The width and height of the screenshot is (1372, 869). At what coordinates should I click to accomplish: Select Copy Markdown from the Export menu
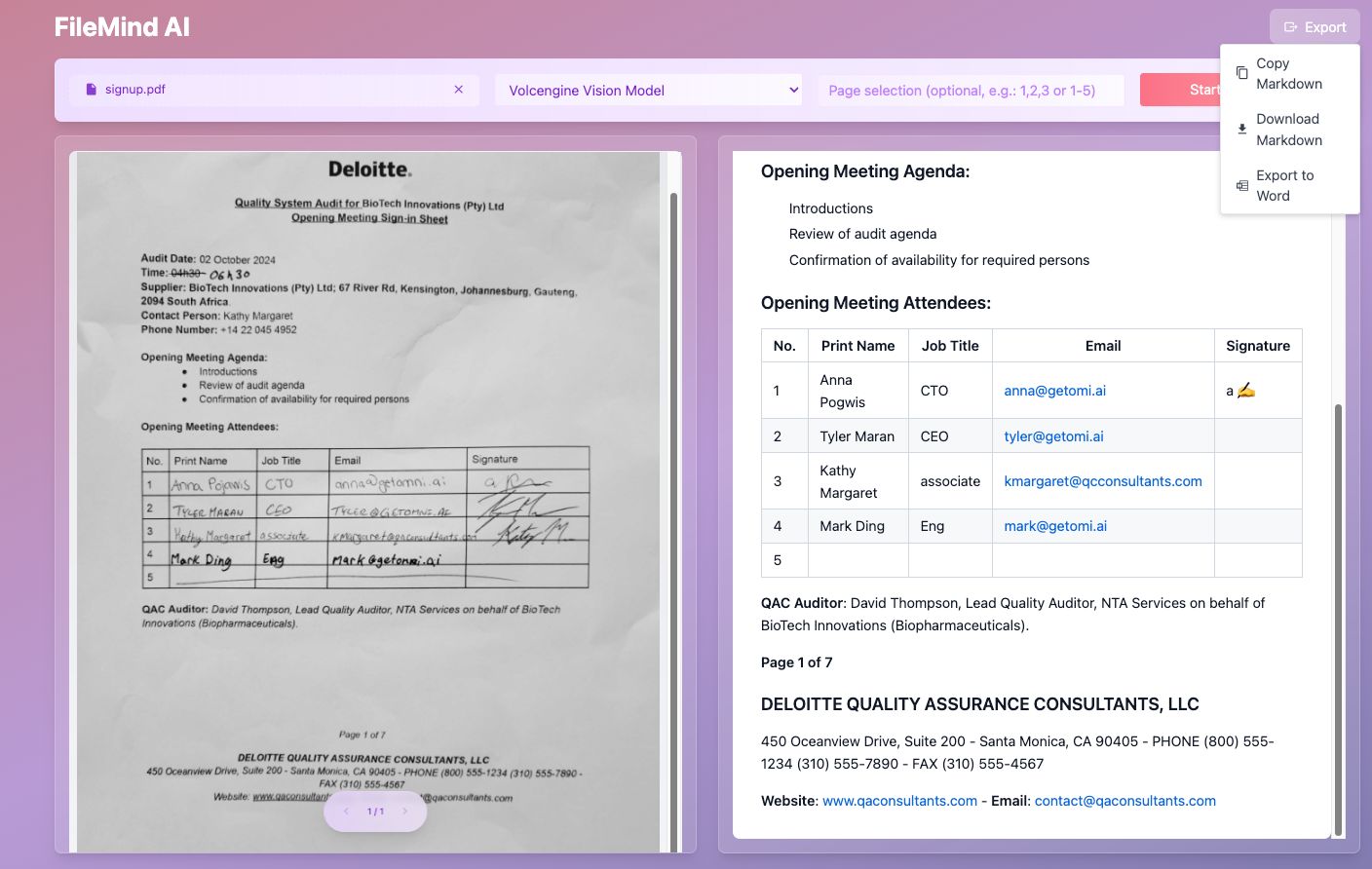coord(1288,73)
